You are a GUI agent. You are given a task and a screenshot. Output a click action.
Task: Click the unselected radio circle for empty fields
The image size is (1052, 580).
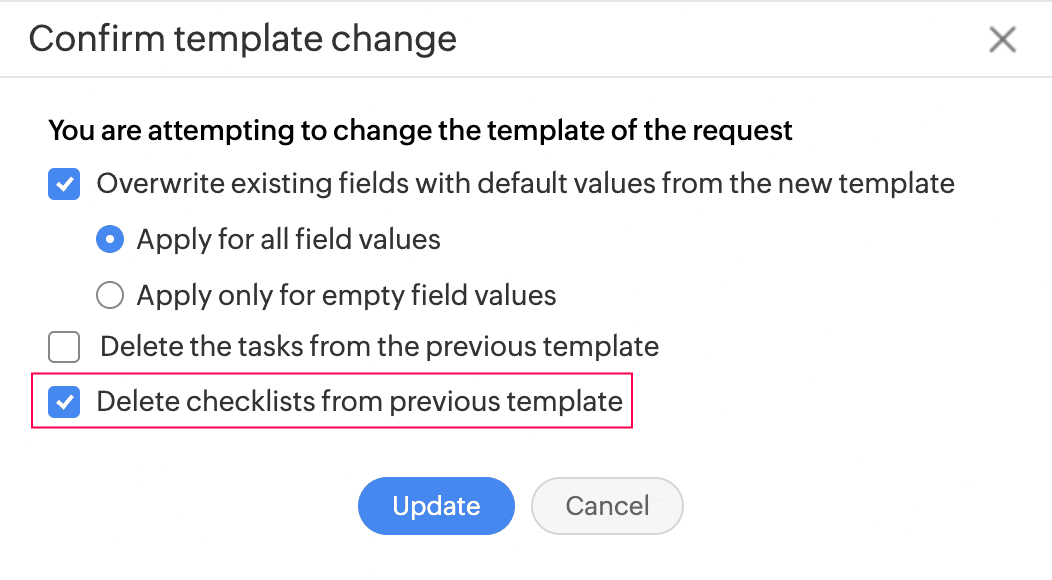click(x=110, y=295)
